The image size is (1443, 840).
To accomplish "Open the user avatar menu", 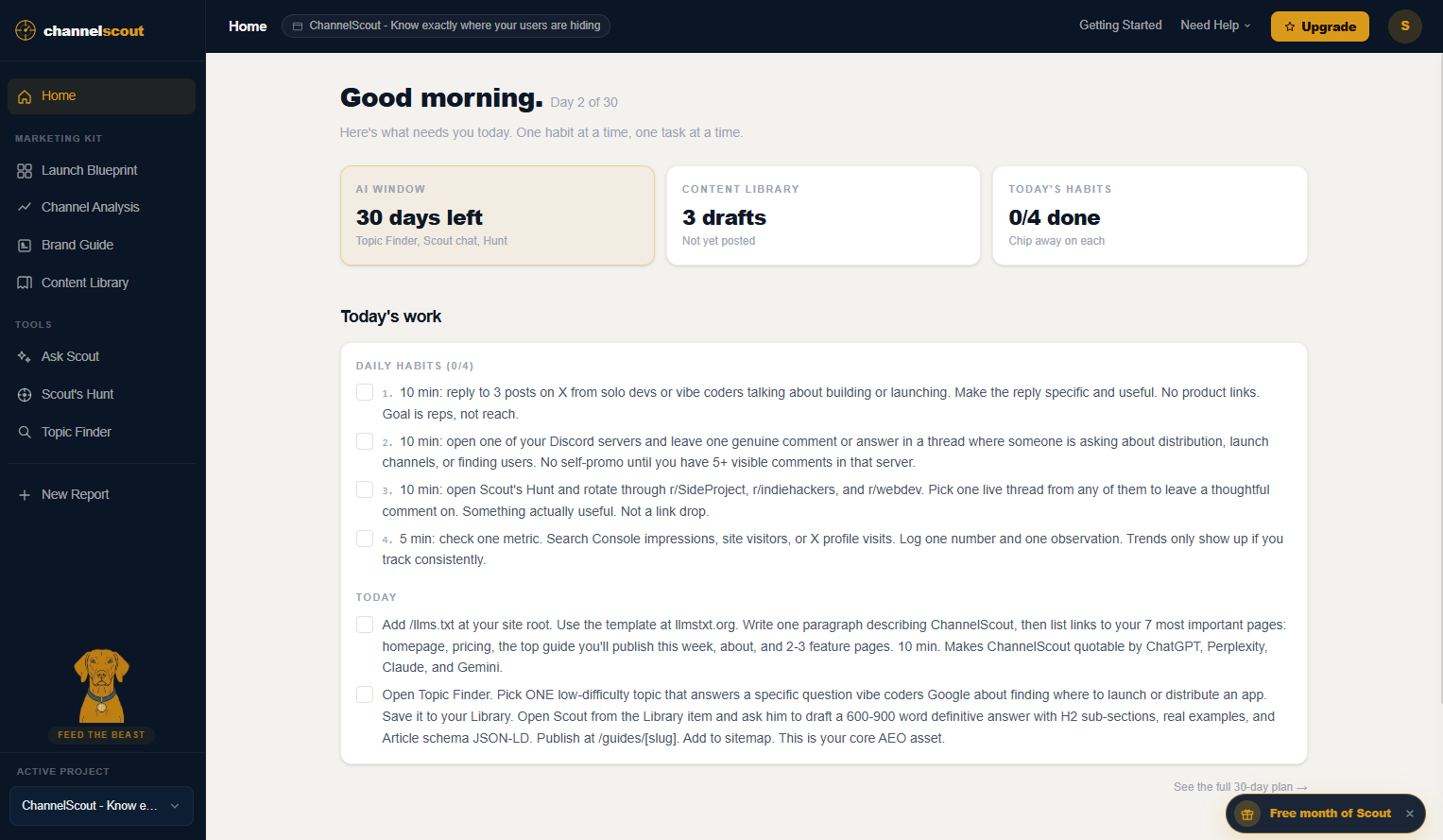I will pyautogui.click(x=1404, y=26).
